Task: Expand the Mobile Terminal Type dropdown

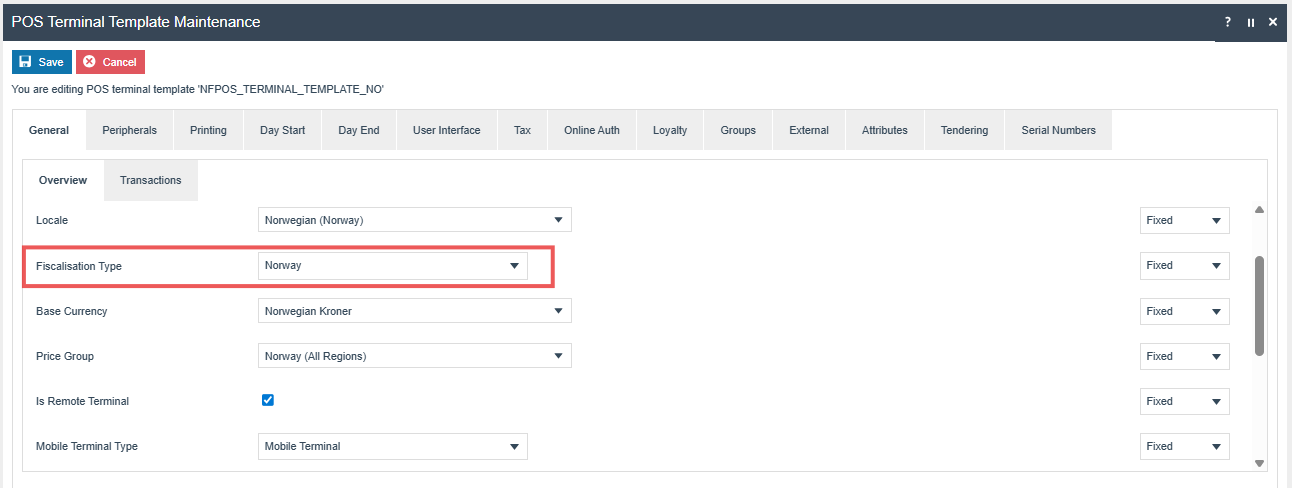Action: (393, 446)
